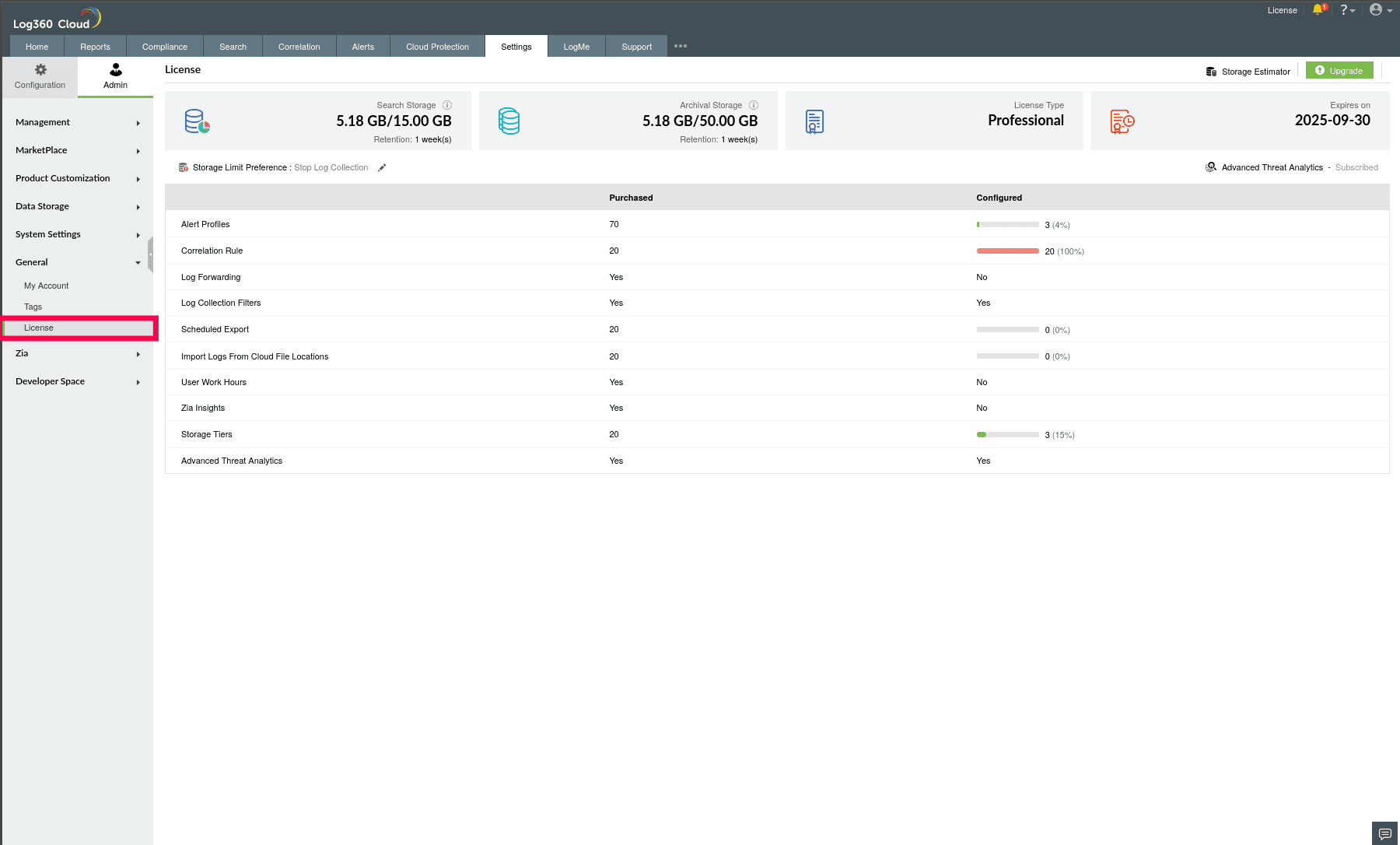Screen dimensions: 1400x845
Task: Click the Search Storage info icon
Action: (447, 105)
